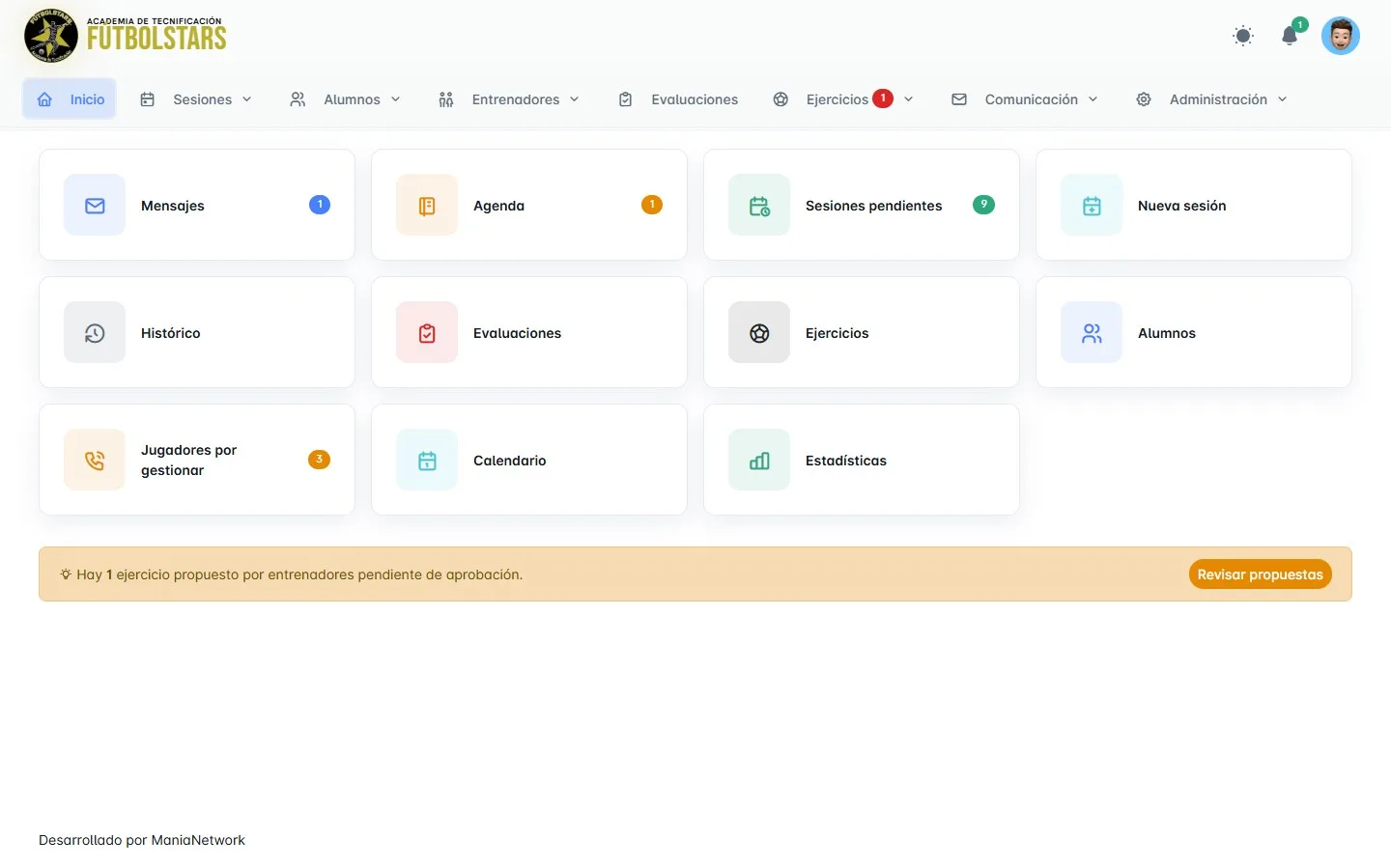The width and height of the screenshot is (1391, 868).
Task: Click the red badge on Ejercicios nav item
Action: click(x=883, y=98)
